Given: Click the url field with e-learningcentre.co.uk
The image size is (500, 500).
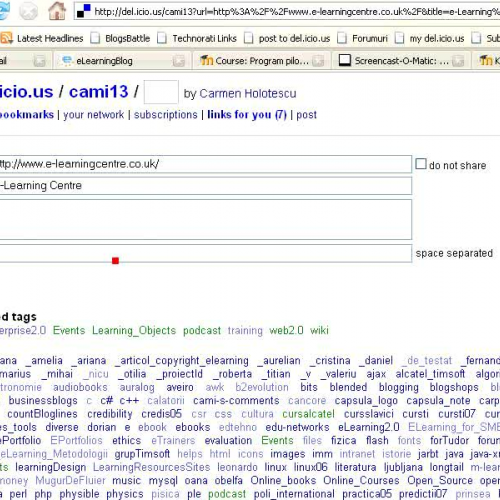Looking at the screenshot, I should (206, 164).
